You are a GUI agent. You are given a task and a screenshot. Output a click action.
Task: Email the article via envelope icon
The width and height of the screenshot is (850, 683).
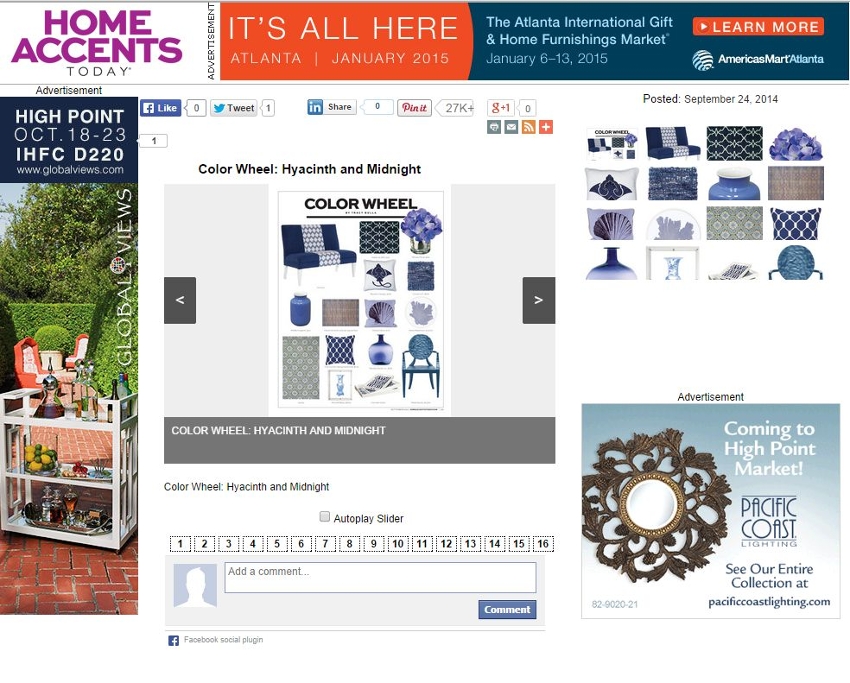coord(511,127)
